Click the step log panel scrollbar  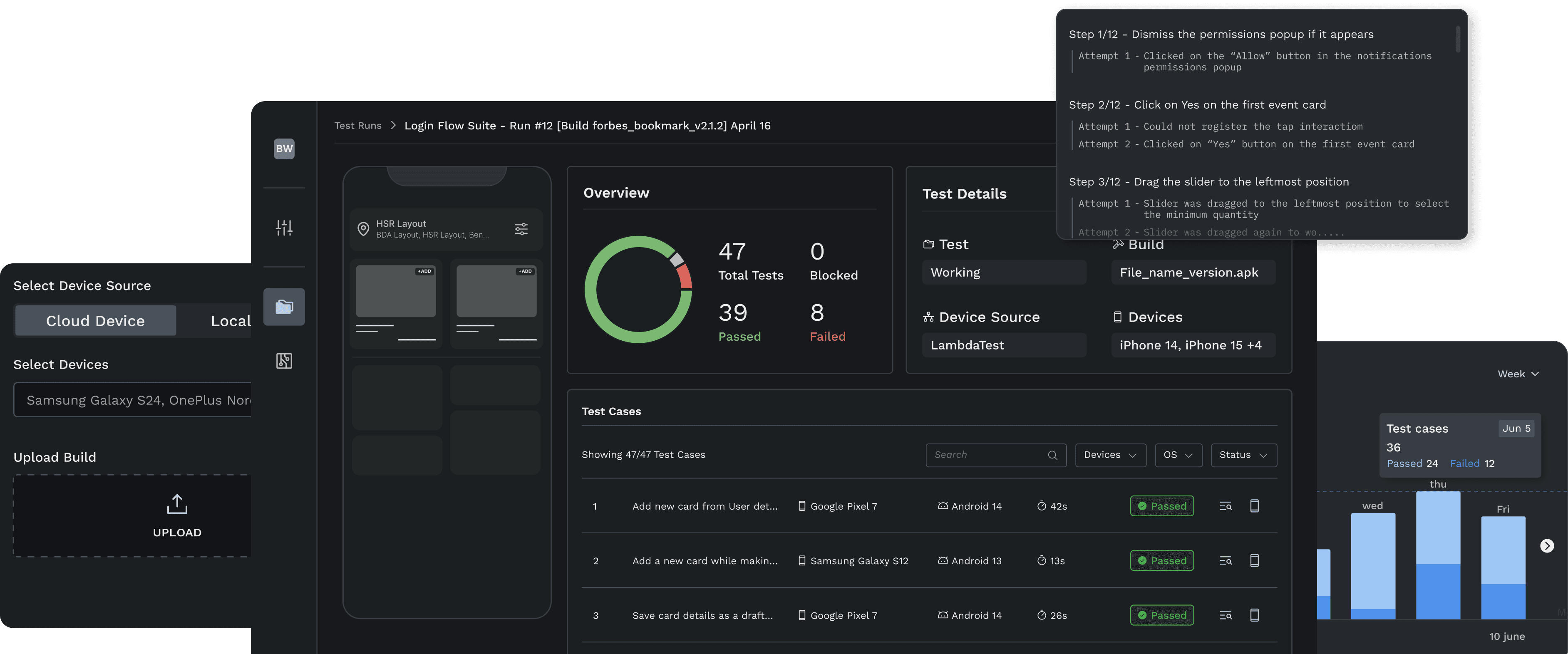tap(1458, 39)
